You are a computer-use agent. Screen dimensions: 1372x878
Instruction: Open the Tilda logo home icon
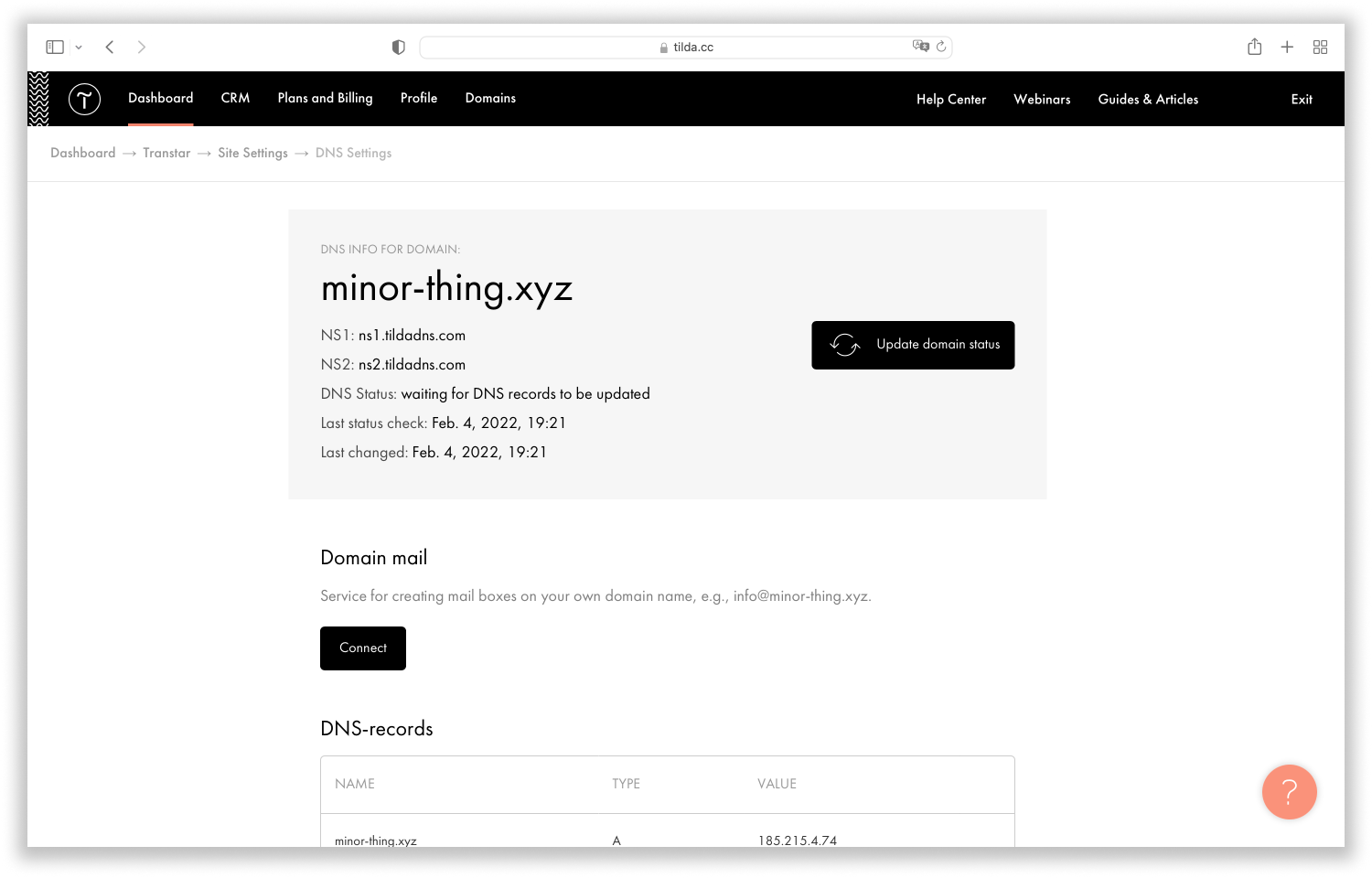pos(84,99)
